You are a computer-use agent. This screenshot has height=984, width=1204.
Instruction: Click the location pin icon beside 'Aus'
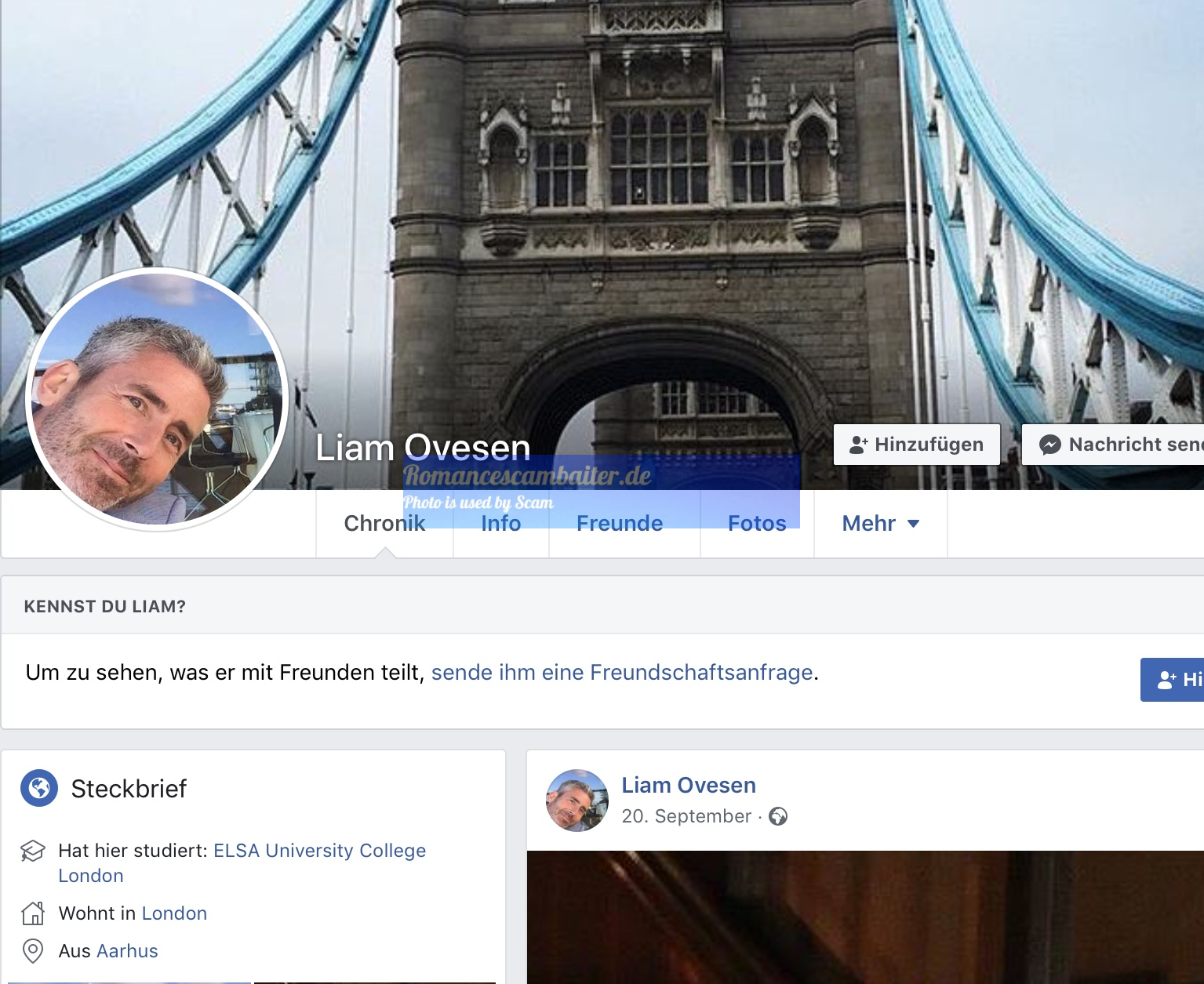33,951
